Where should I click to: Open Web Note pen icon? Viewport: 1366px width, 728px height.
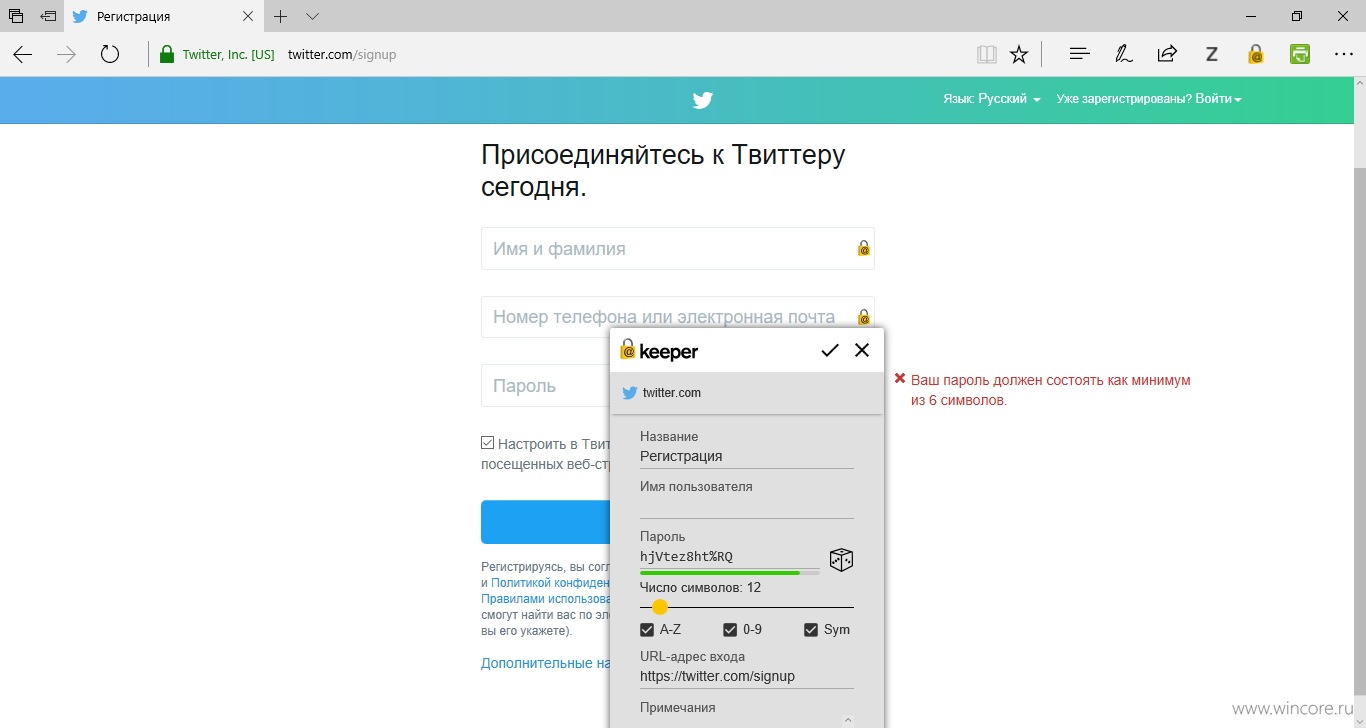(1123, 54)
